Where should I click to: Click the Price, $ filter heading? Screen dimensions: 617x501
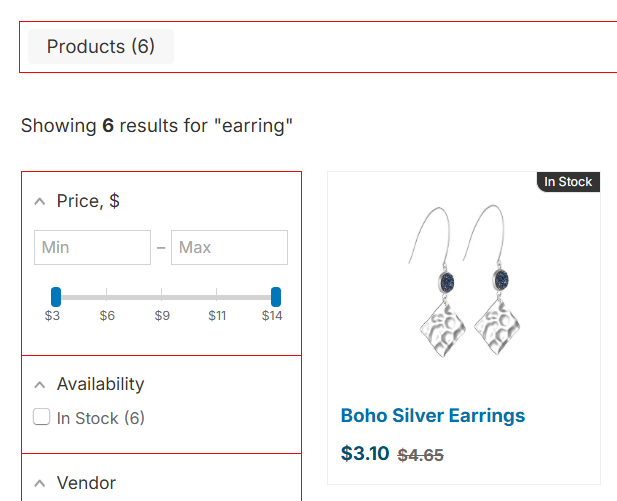click(x=88, y=201)
